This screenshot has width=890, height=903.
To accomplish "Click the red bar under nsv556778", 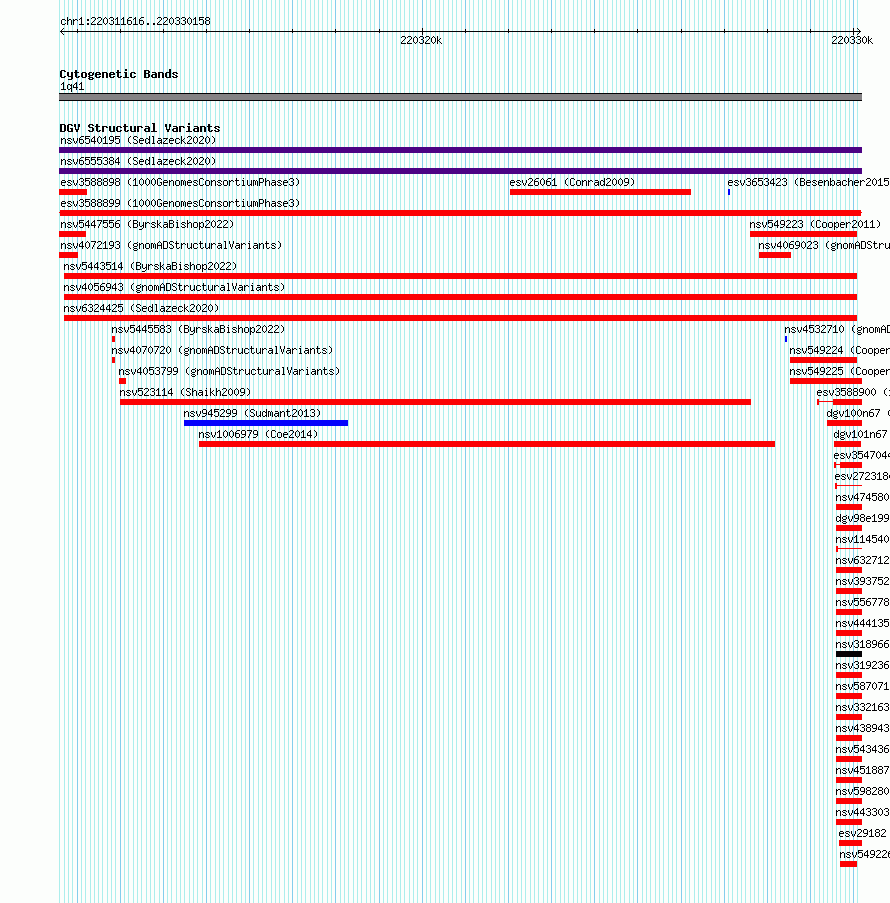I will coord(849,613).
